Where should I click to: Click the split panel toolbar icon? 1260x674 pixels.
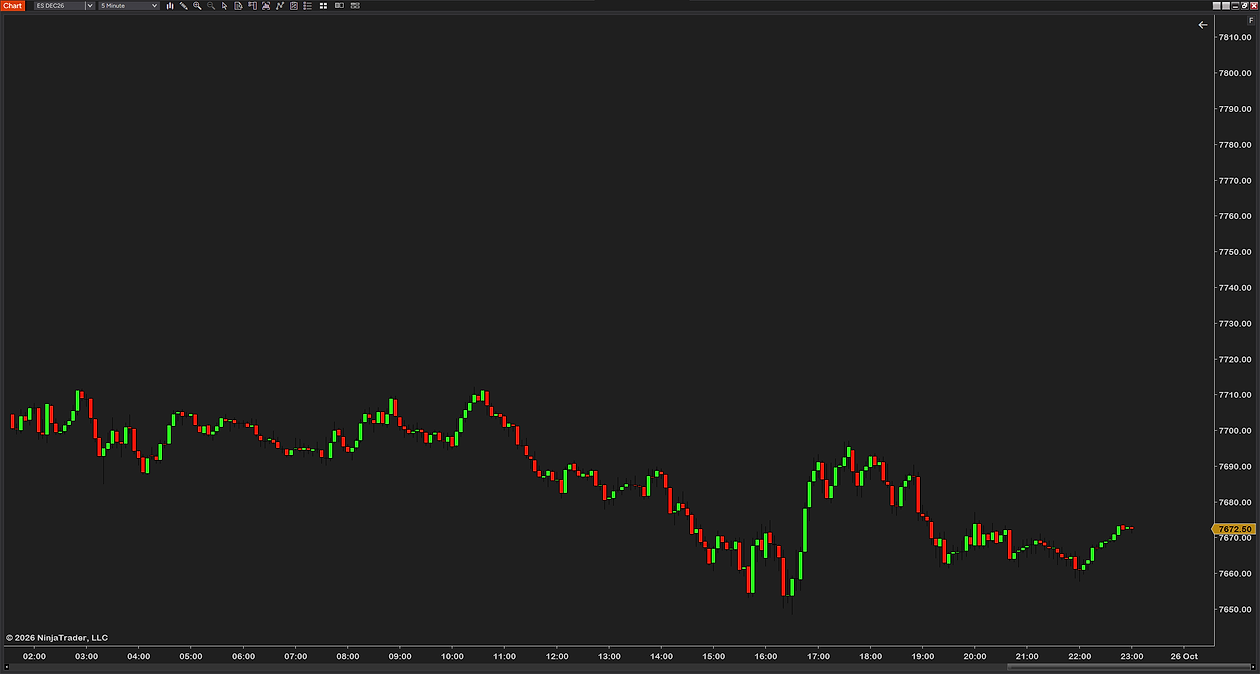click(339, 6)
